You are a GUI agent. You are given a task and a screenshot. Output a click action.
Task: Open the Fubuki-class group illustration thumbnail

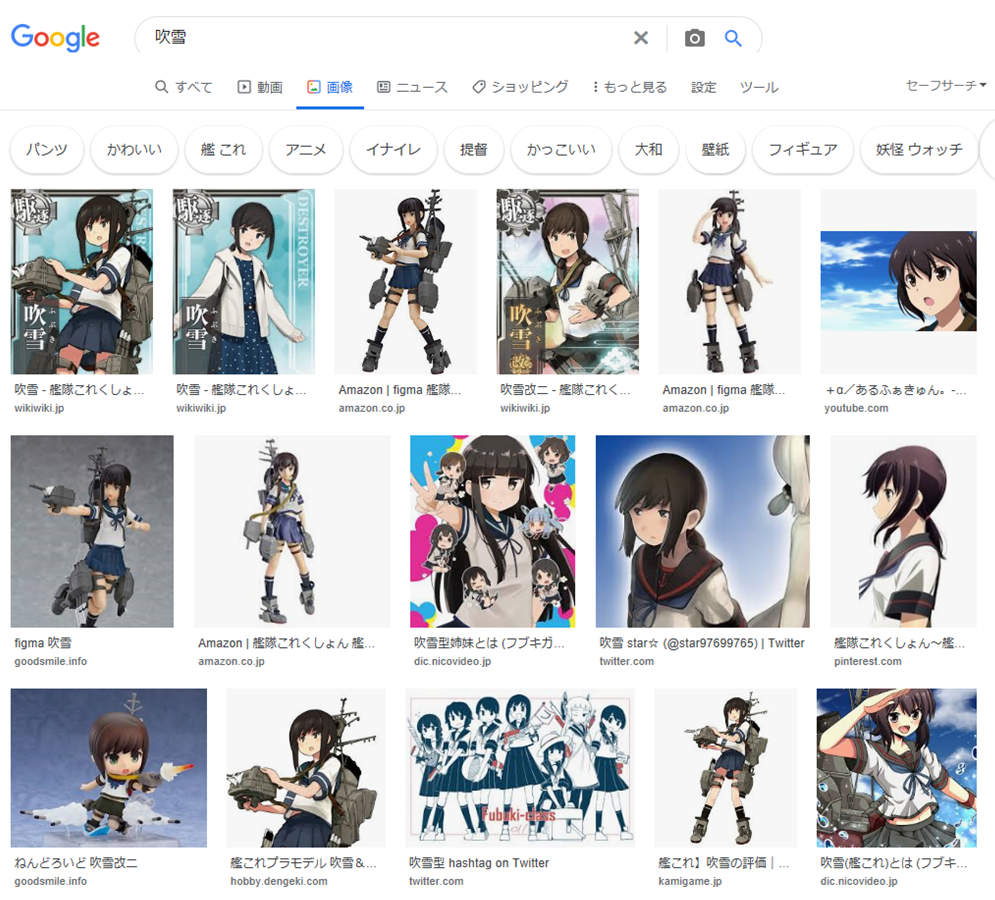(x=520, y=768)
